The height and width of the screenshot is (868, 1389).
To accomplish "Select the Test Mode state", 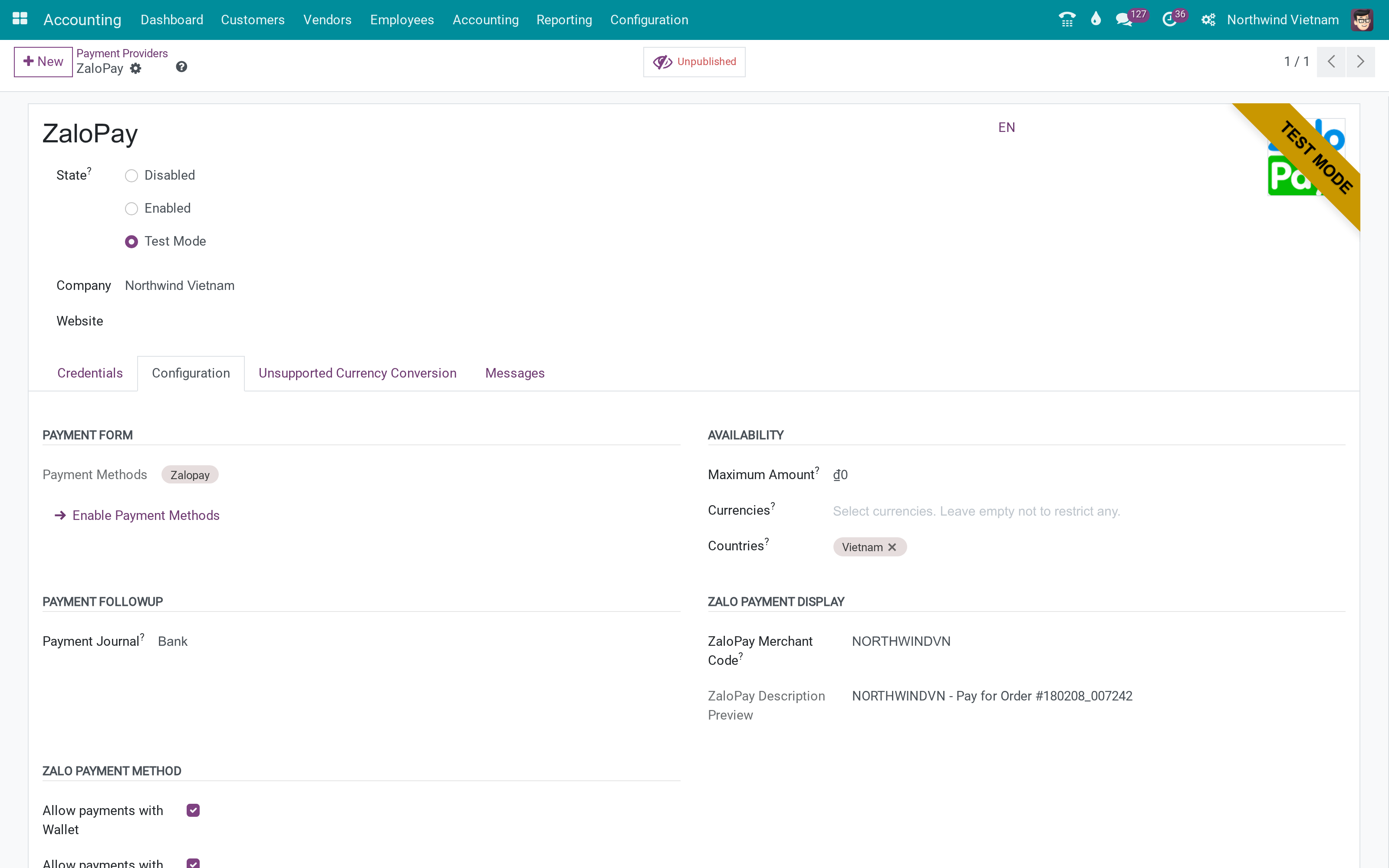I will (x=132, y=242).
